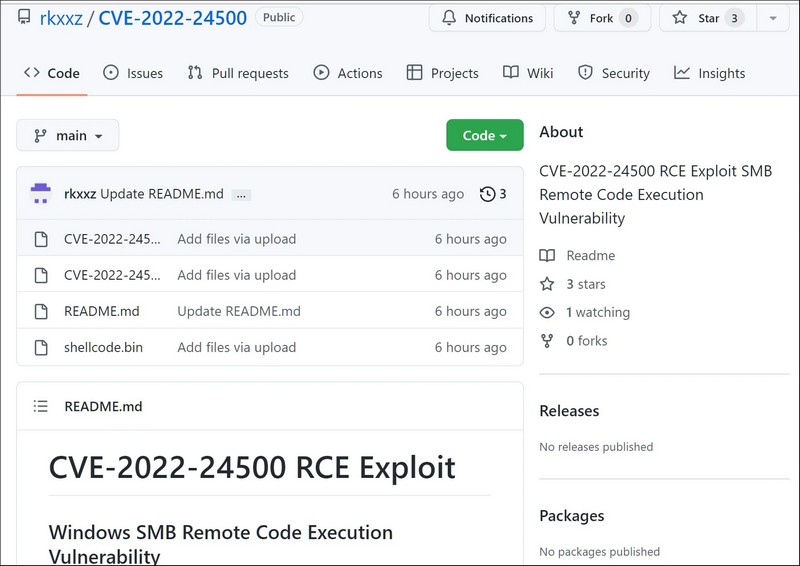800x566 pixels.
Task: Open the rkxxz owner profile link
Action: click(x=60, y=18)
